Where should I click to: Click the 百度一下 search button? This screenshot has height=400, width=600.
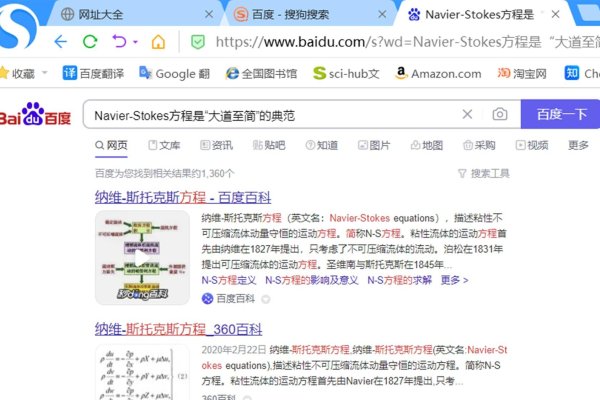[561, 114]
